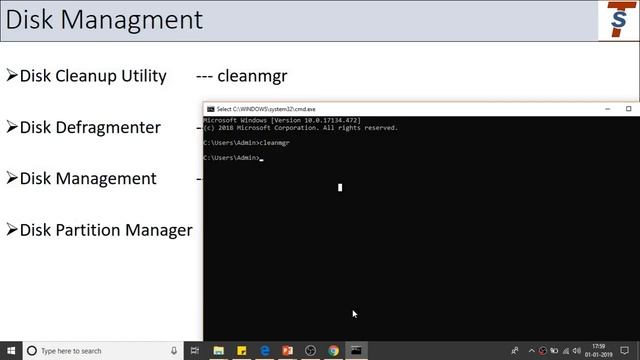Open the volume speaker icon
Image resolution: width=640 pixels, height=360 pixels.
point(576,351)
